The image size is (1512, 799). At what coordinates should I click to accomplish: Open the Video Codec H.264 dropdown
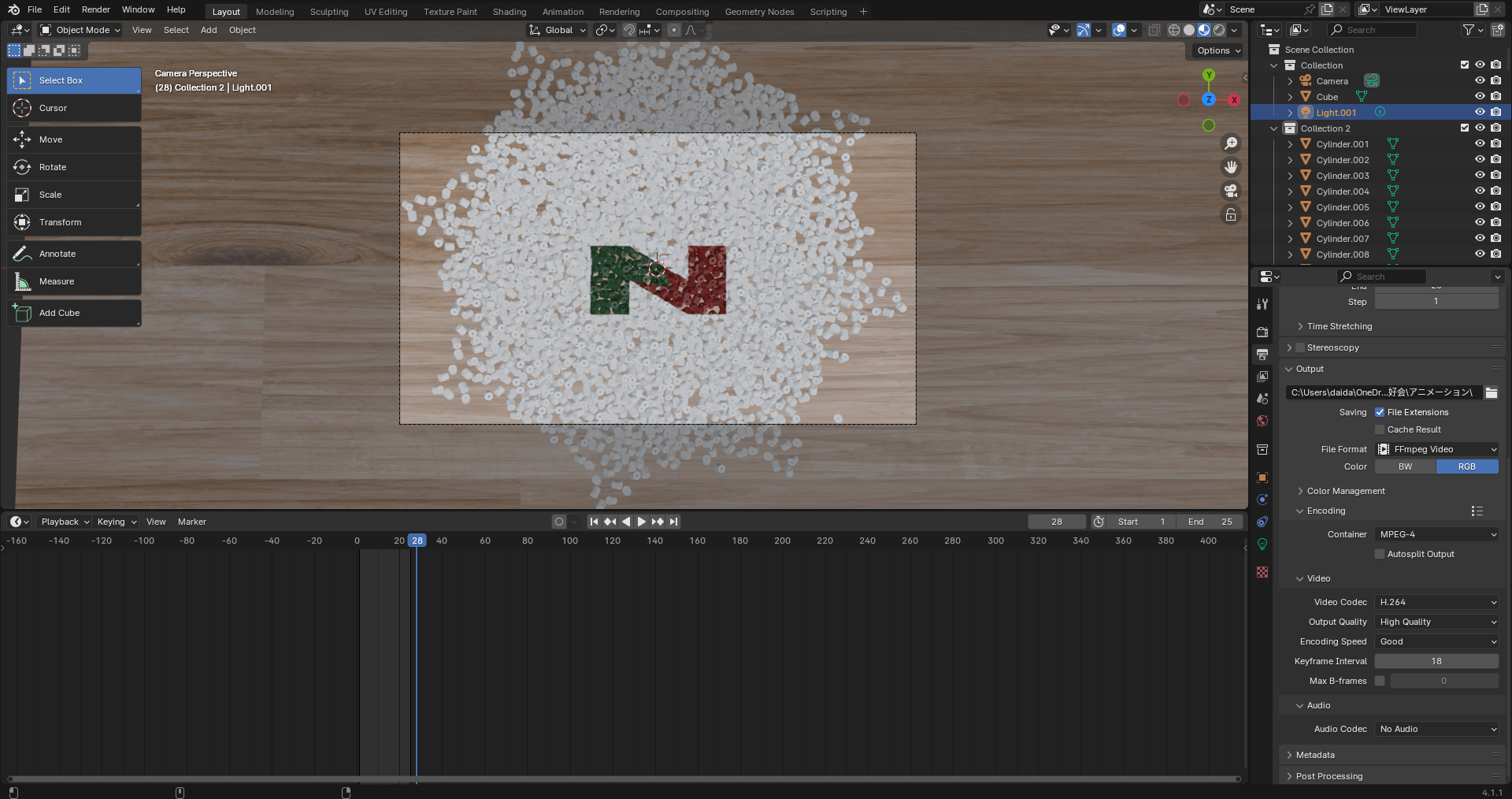point(1437,602)
